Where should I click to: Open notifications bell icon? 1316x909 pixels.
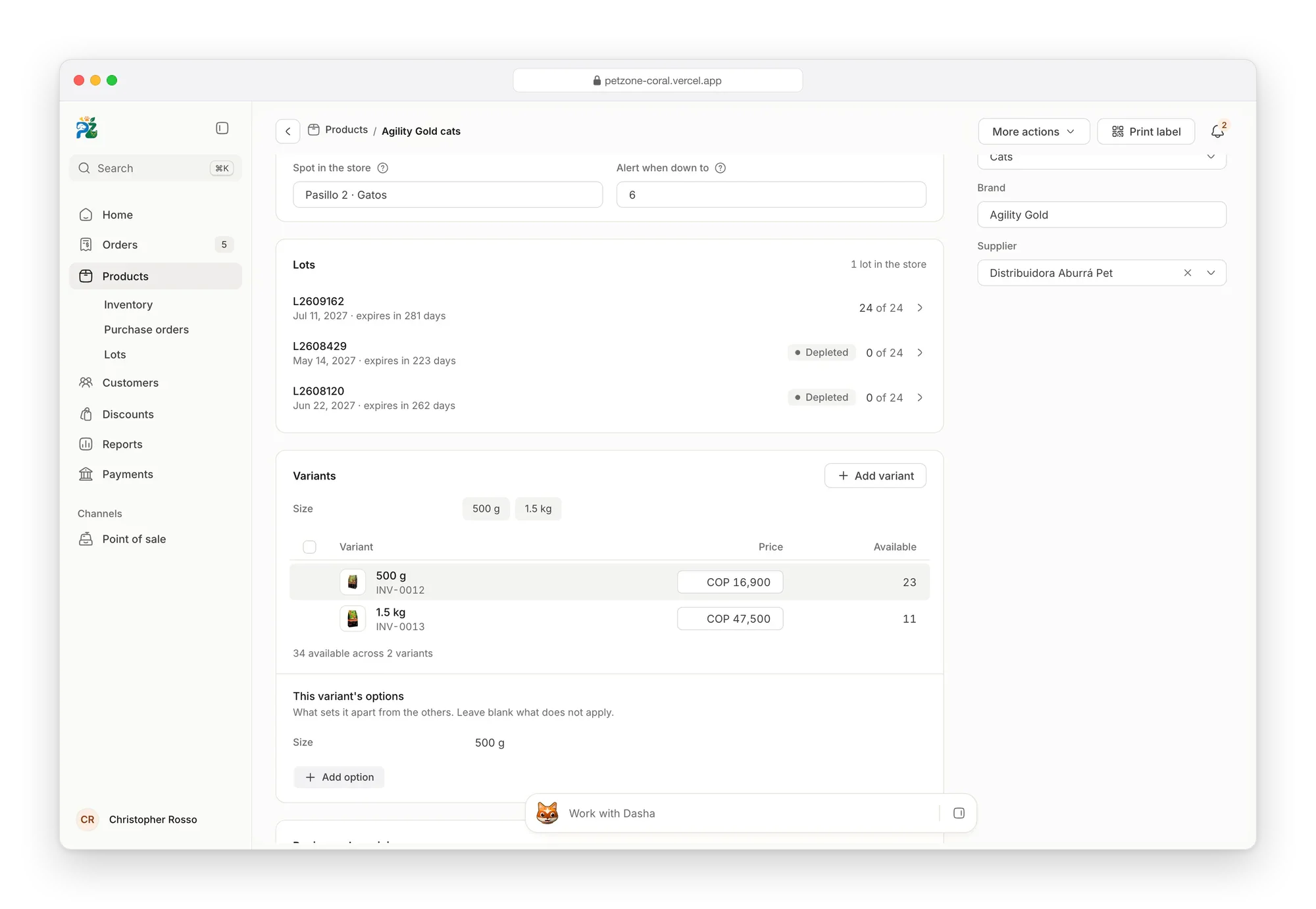click(x=1218, y=131)
